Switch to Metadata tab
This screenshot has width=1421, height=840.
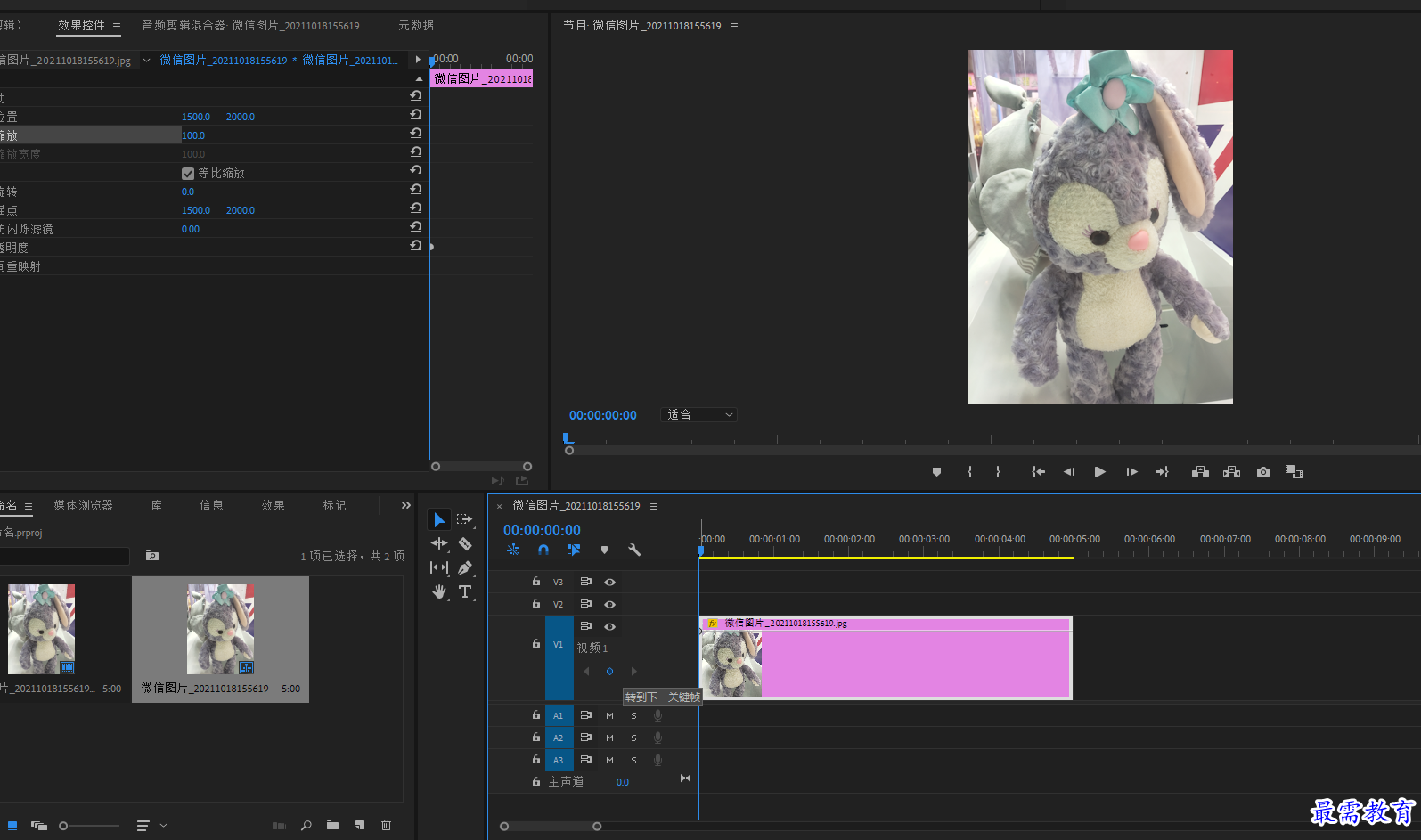(416, 26)
